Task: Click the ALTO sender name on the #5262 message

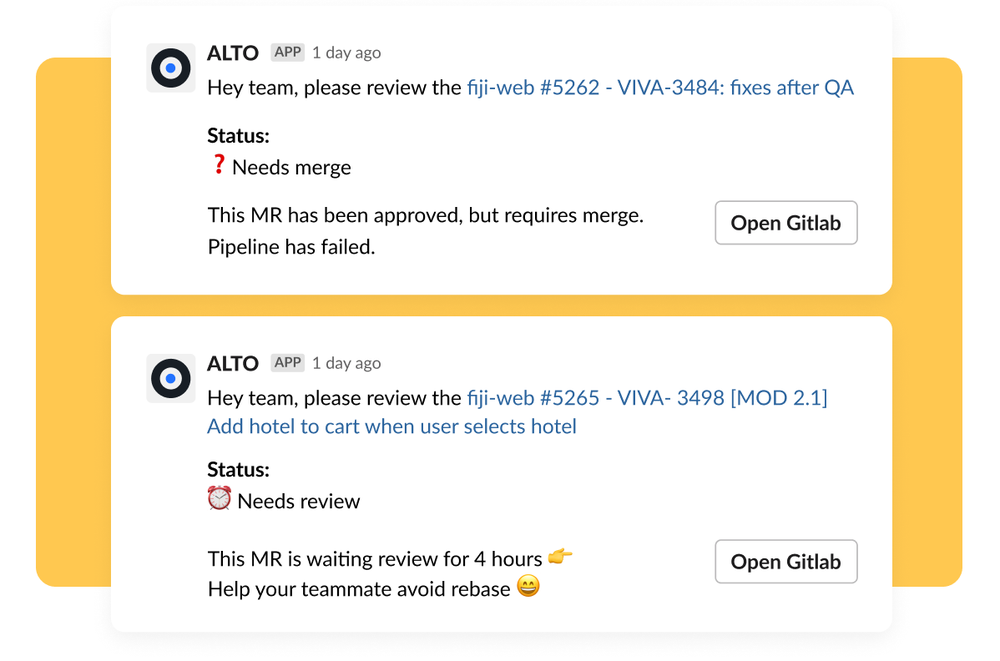Action: (x=233, y=52)
